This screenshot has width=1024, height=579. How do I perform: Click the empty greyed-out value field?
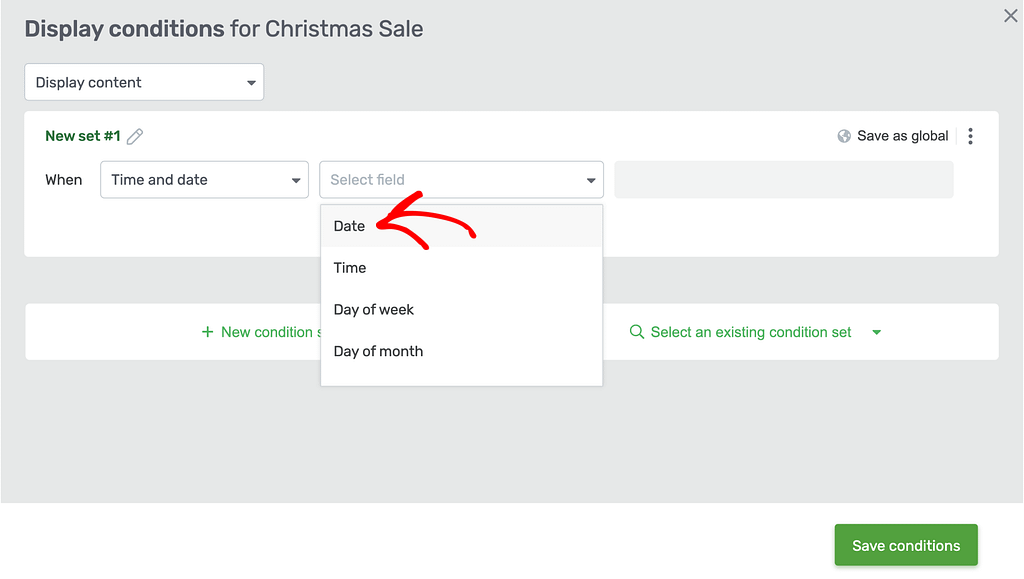[784, 180]
